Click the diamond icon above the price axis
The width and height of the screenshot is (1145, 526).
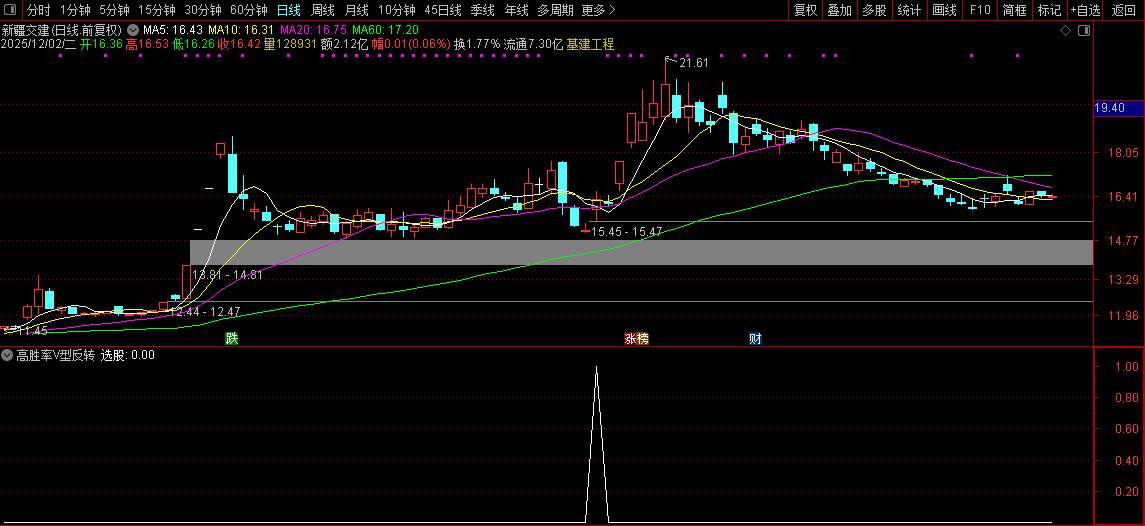point(1064,32)
